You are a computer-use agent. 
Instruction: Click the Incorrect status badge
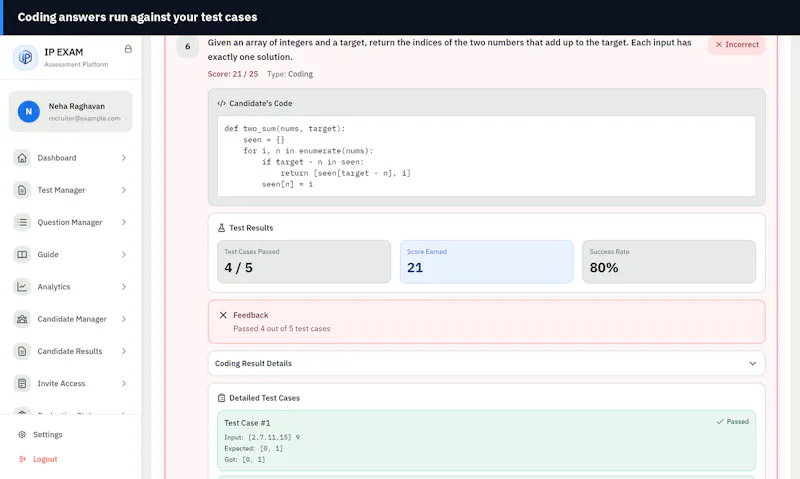point(737,45)
